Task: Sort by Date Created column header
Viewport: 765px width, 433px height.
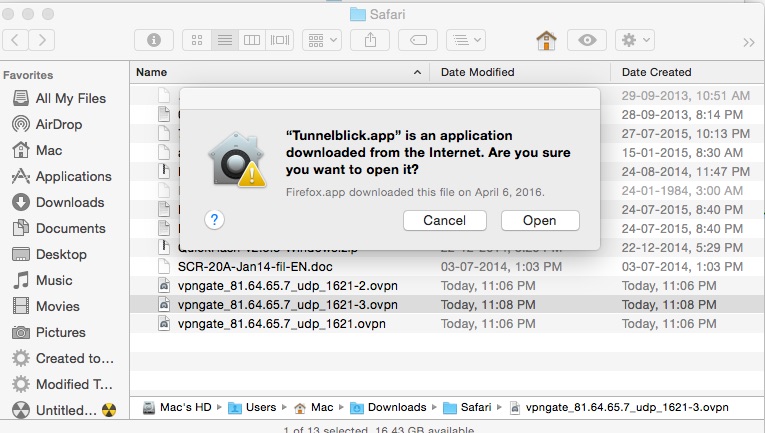Action: (x=656, y=72)
